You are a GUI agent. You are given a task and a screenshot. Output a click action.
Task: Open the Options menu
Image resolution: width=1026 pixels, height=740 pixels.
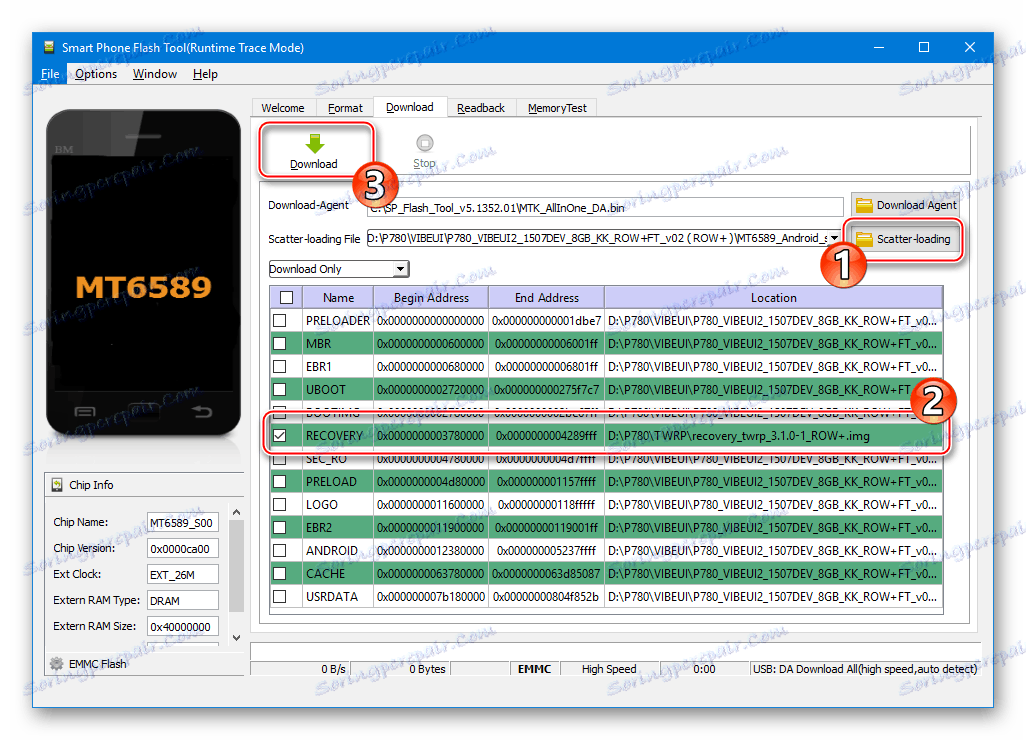point(96,73)
